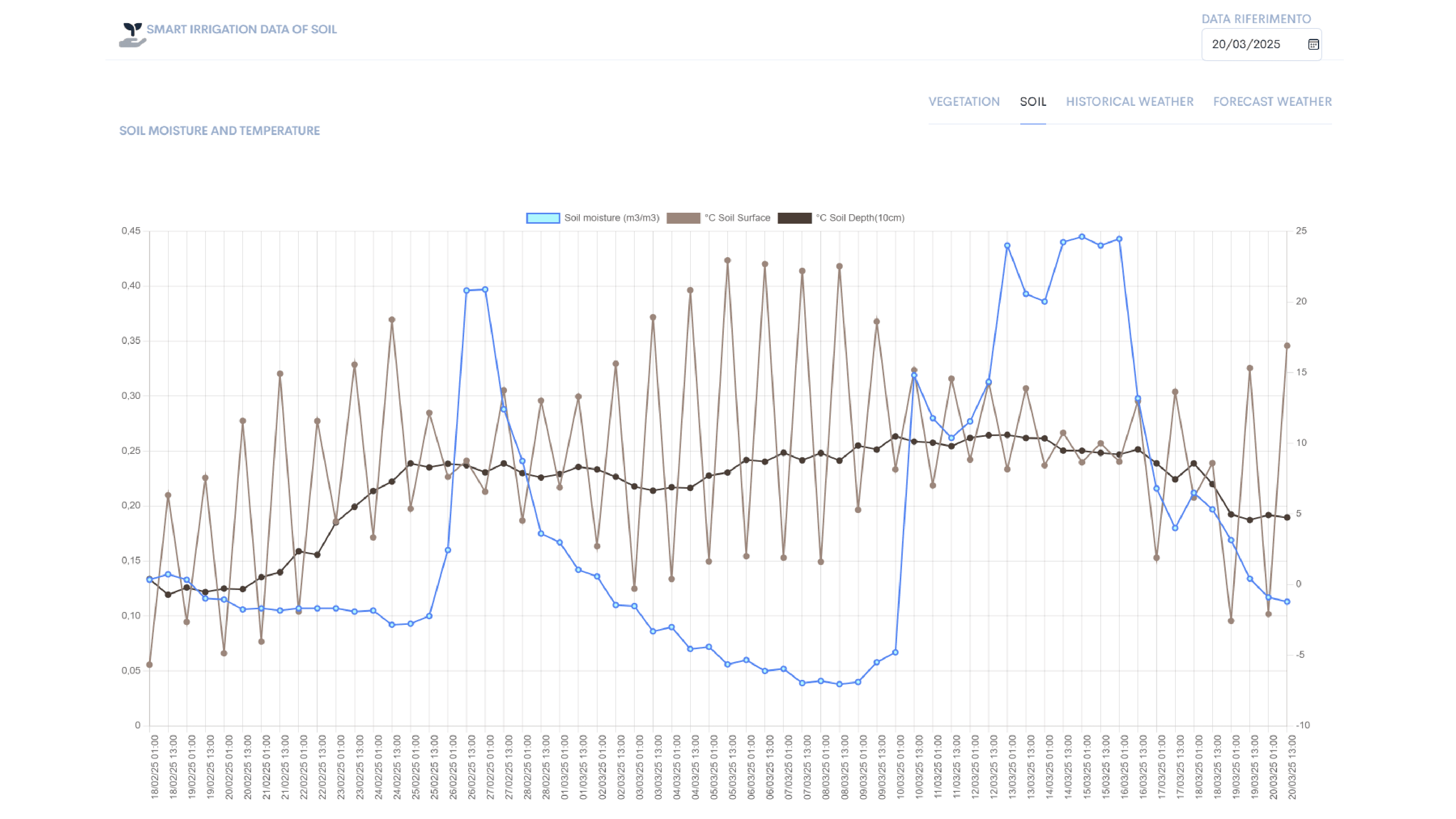Toggle the °C Soil Surface legend swatch

tap(683, 218)
